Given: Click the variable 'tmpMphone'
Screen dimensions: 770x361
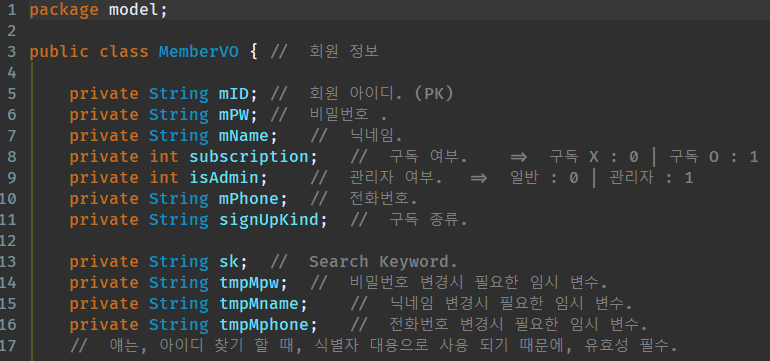Looking at the screenshot, I should click(x=263, y=325).
